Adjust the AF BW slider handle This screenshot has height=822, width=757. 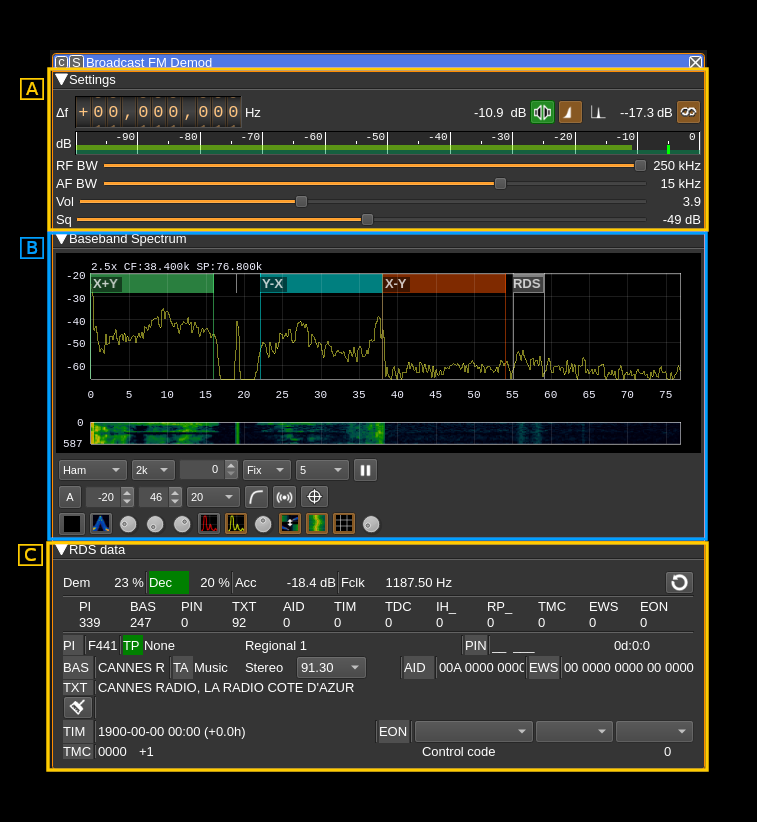click(x=501, y=183)
